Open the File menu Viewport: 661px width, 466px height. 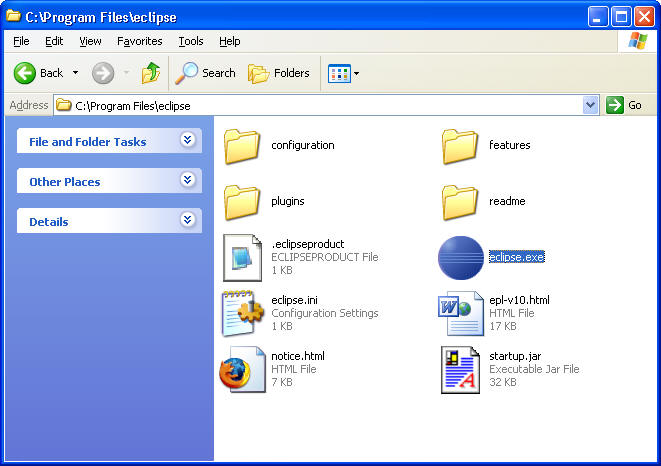[x=21, y=41]
